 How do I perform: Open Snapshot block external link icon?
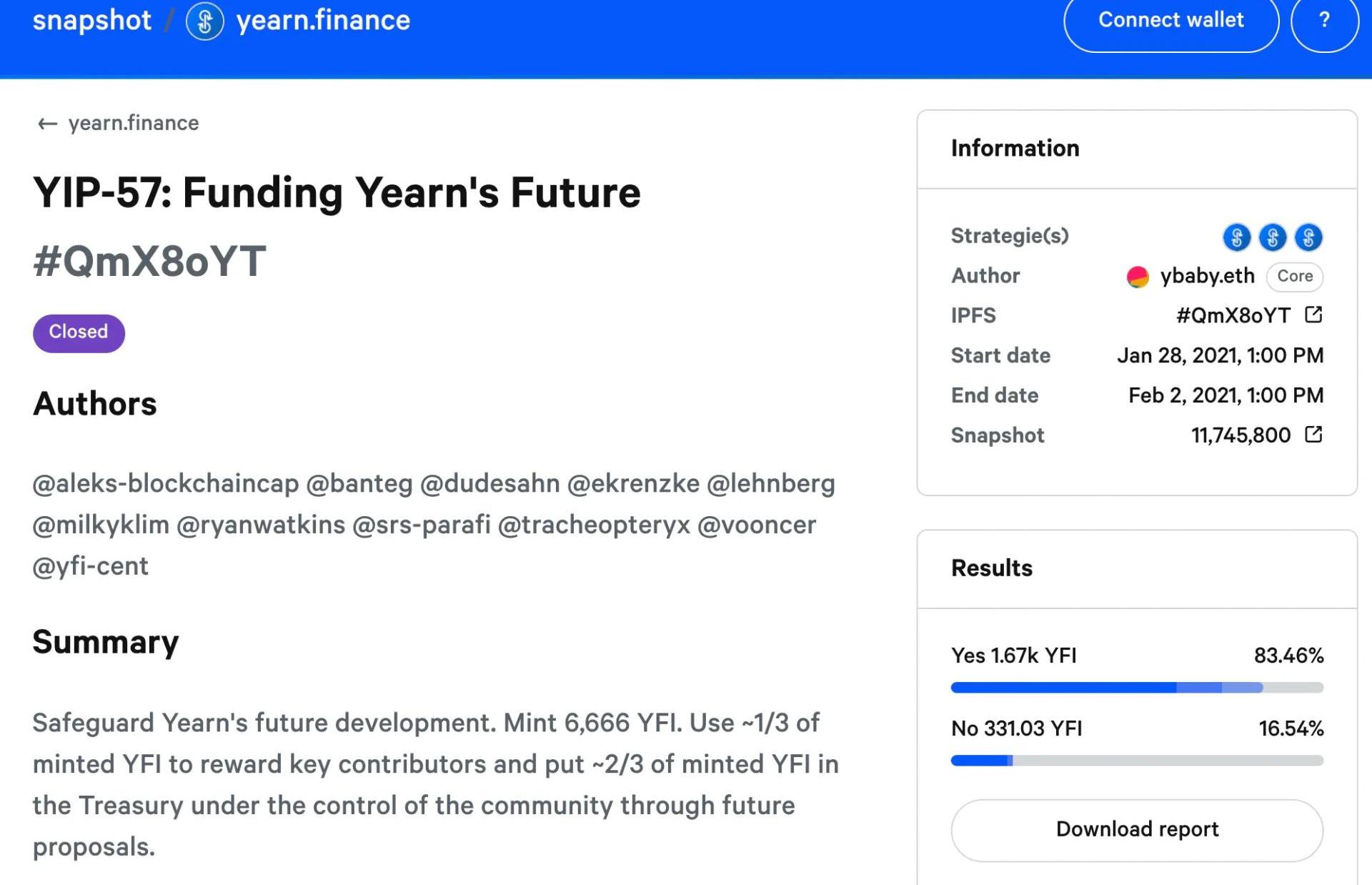point(1313,435)
